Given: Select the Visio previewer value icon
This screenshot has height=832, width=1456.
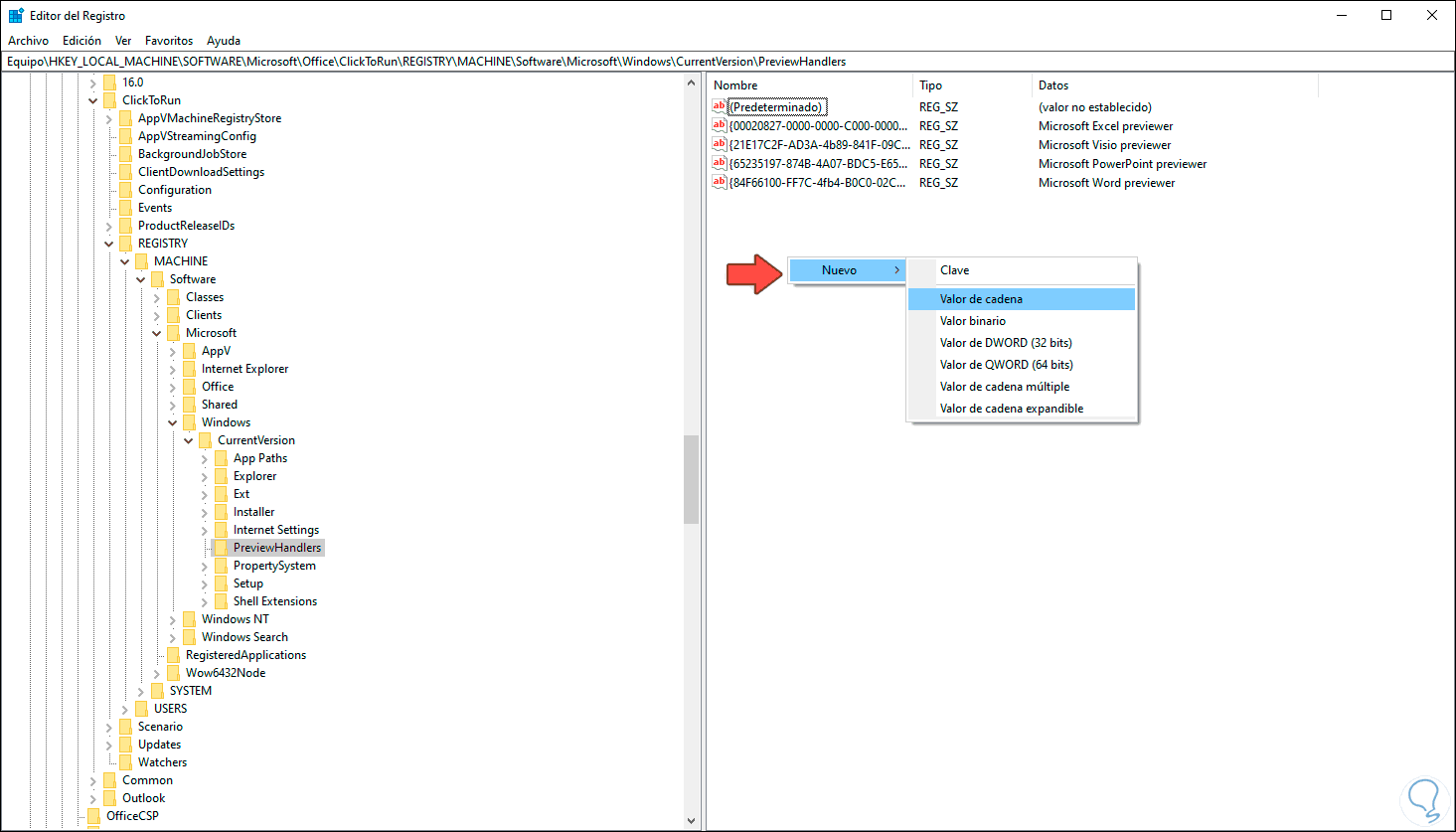Looking at the screenshot, I should pyautogui.click(x=720, y=144).
